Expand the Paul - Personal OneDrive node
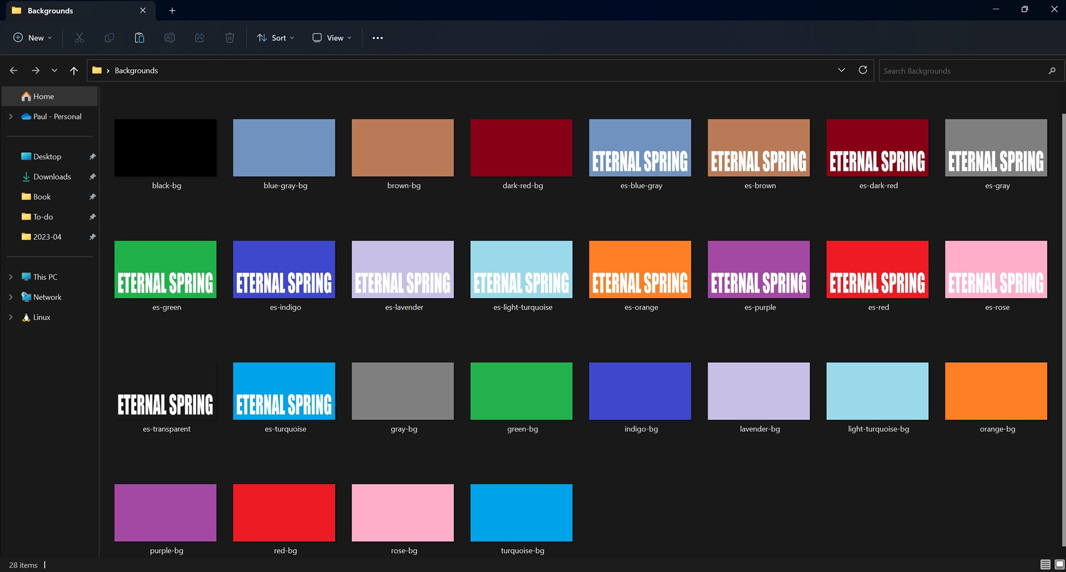 11,117
